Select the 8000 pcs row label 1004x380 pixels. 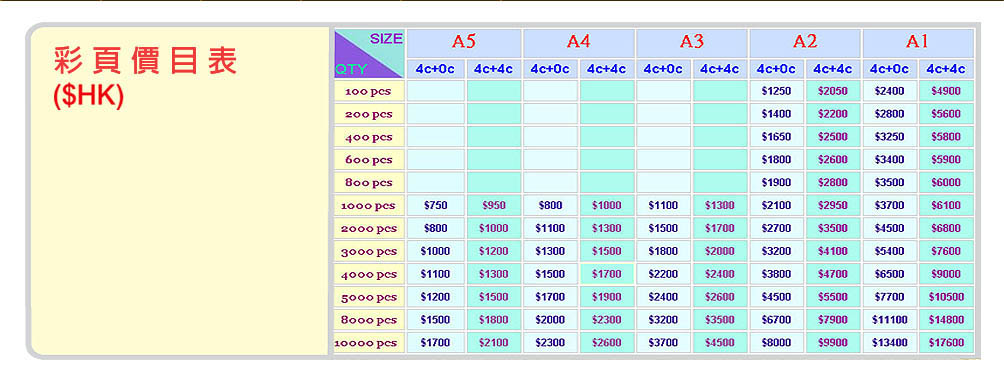pyautogui.click(x=368, y=320)
